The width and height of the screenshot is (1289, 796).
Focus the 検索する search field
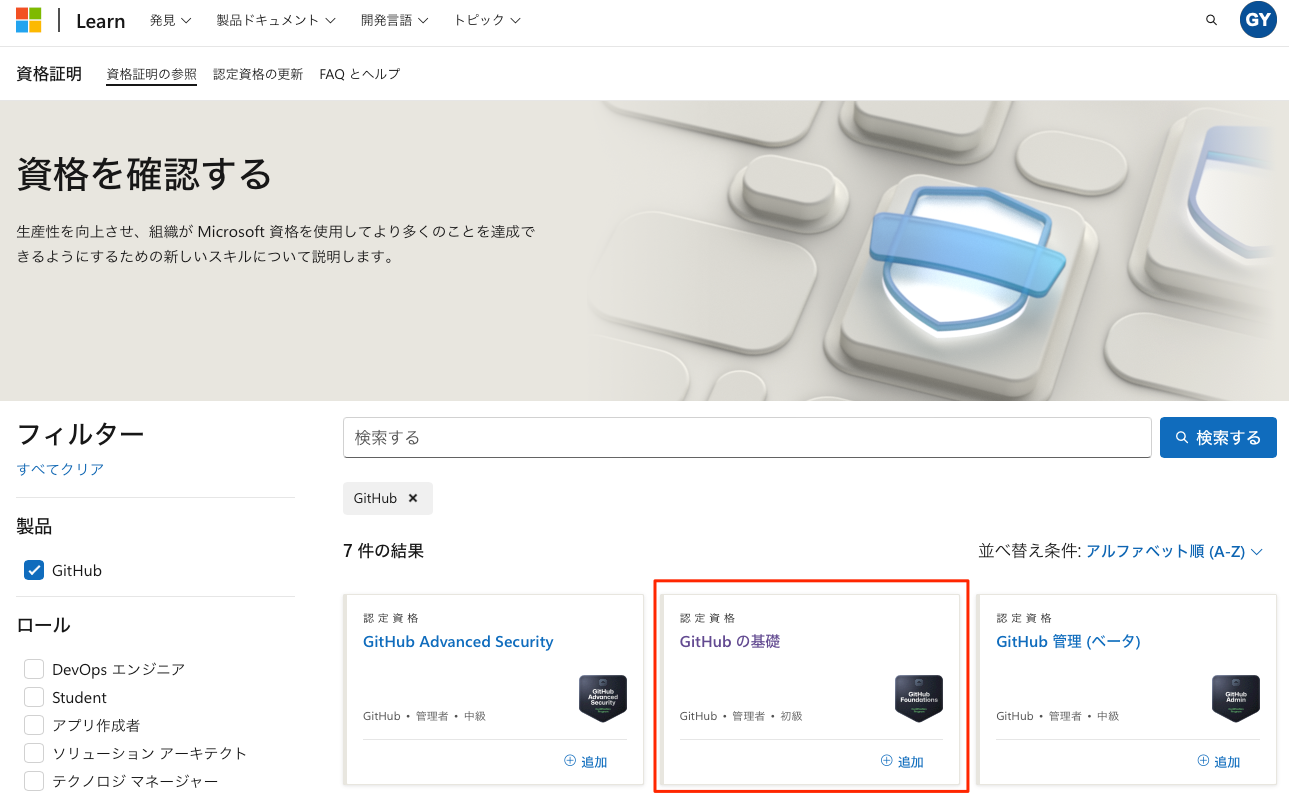pos(747,437)
